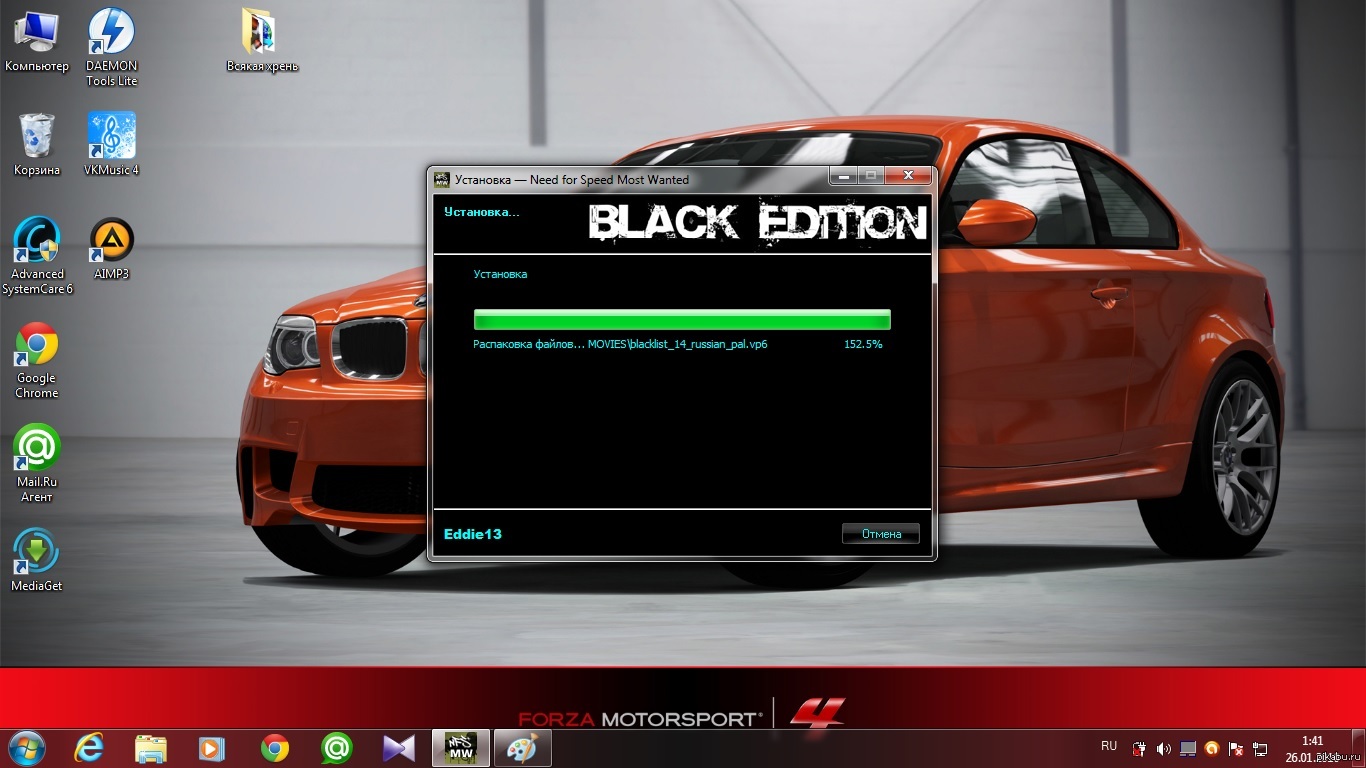1366x768 pixels.
Task: Click Show Desktop strip on taskbar edge
Action: coord(1358,748)
